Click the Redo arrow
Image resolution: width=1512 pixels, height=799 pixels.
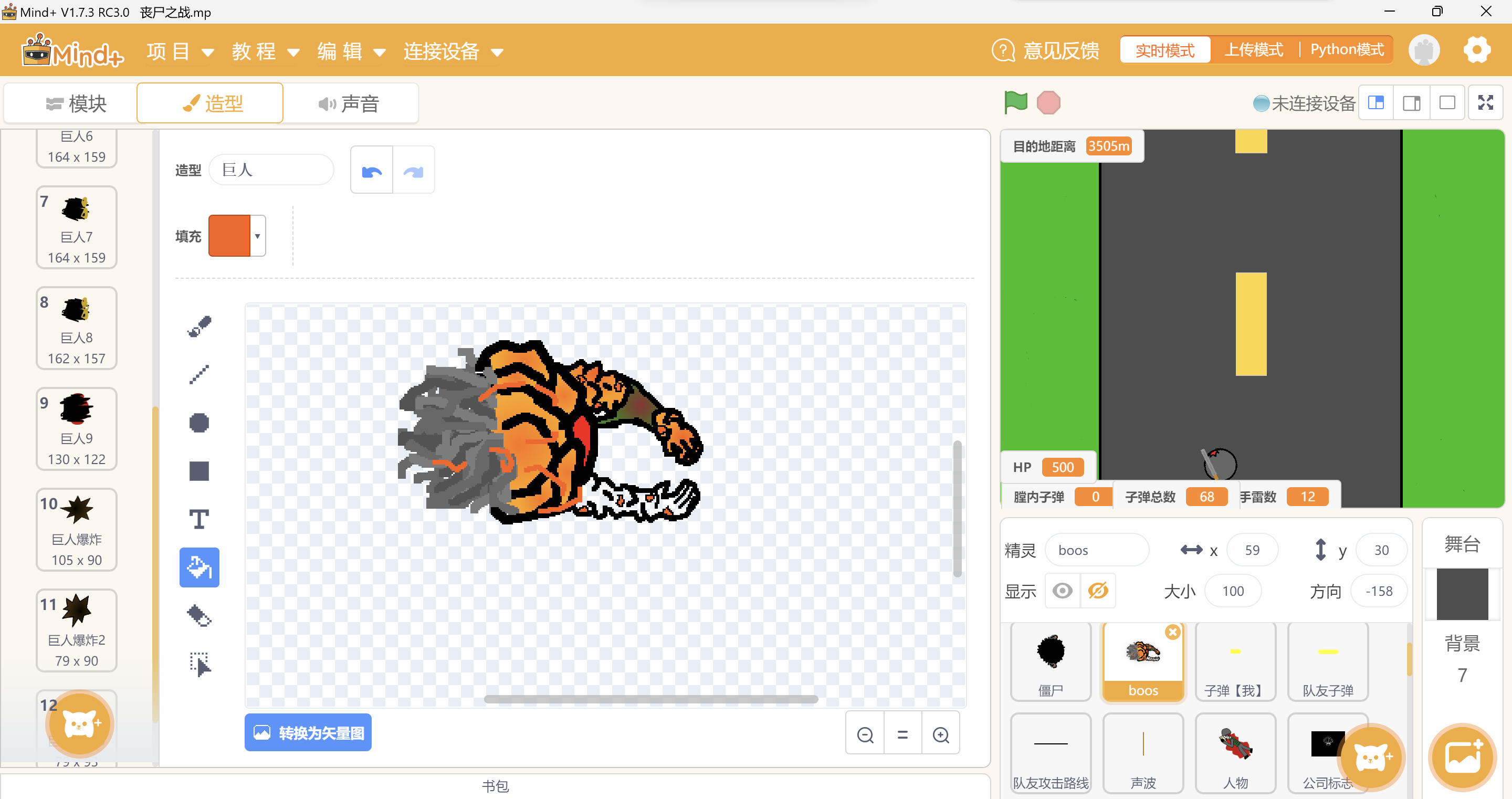pyautogui.click(x=414, y=171)
